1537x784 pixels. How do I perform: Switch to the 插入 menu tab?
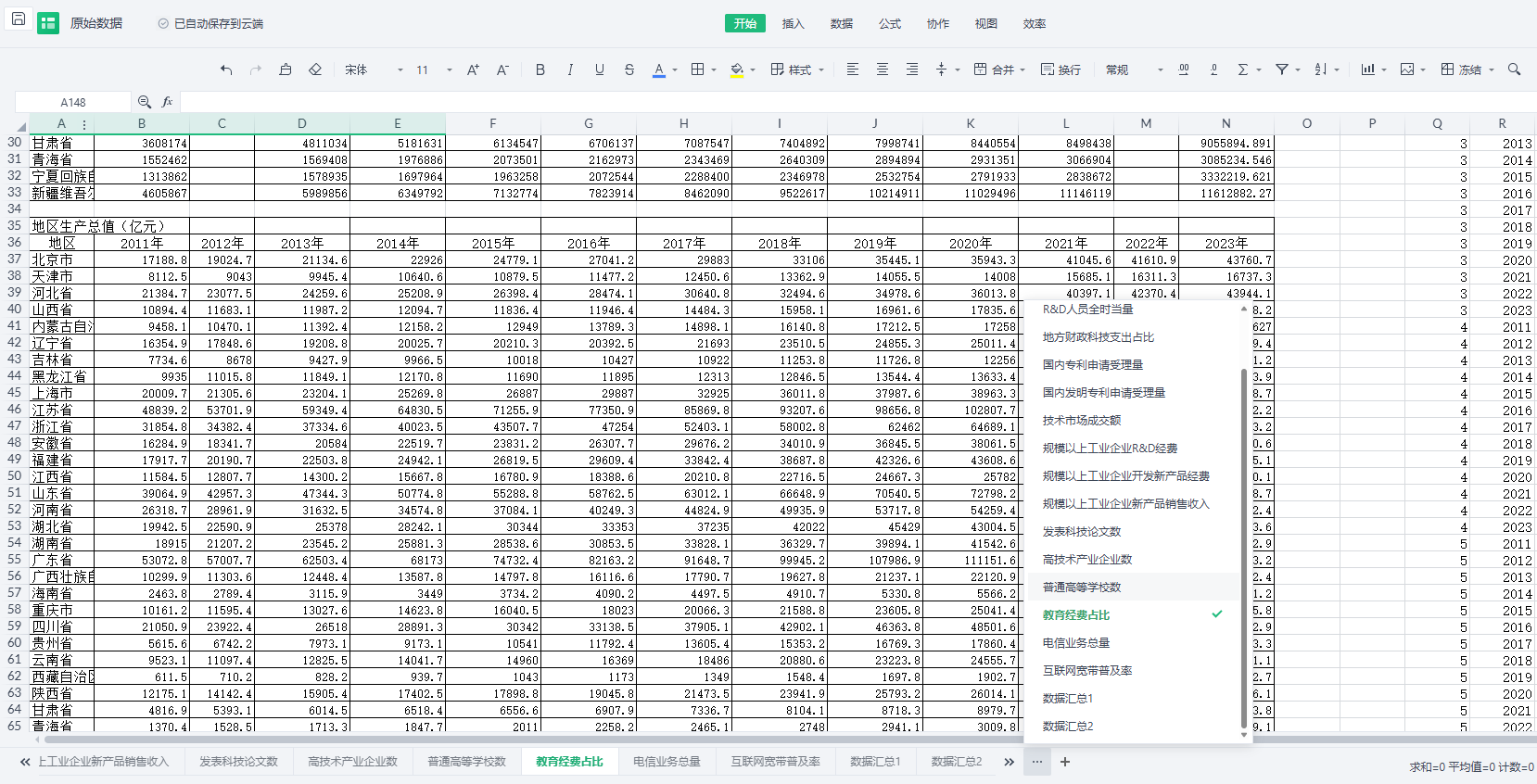793,23
